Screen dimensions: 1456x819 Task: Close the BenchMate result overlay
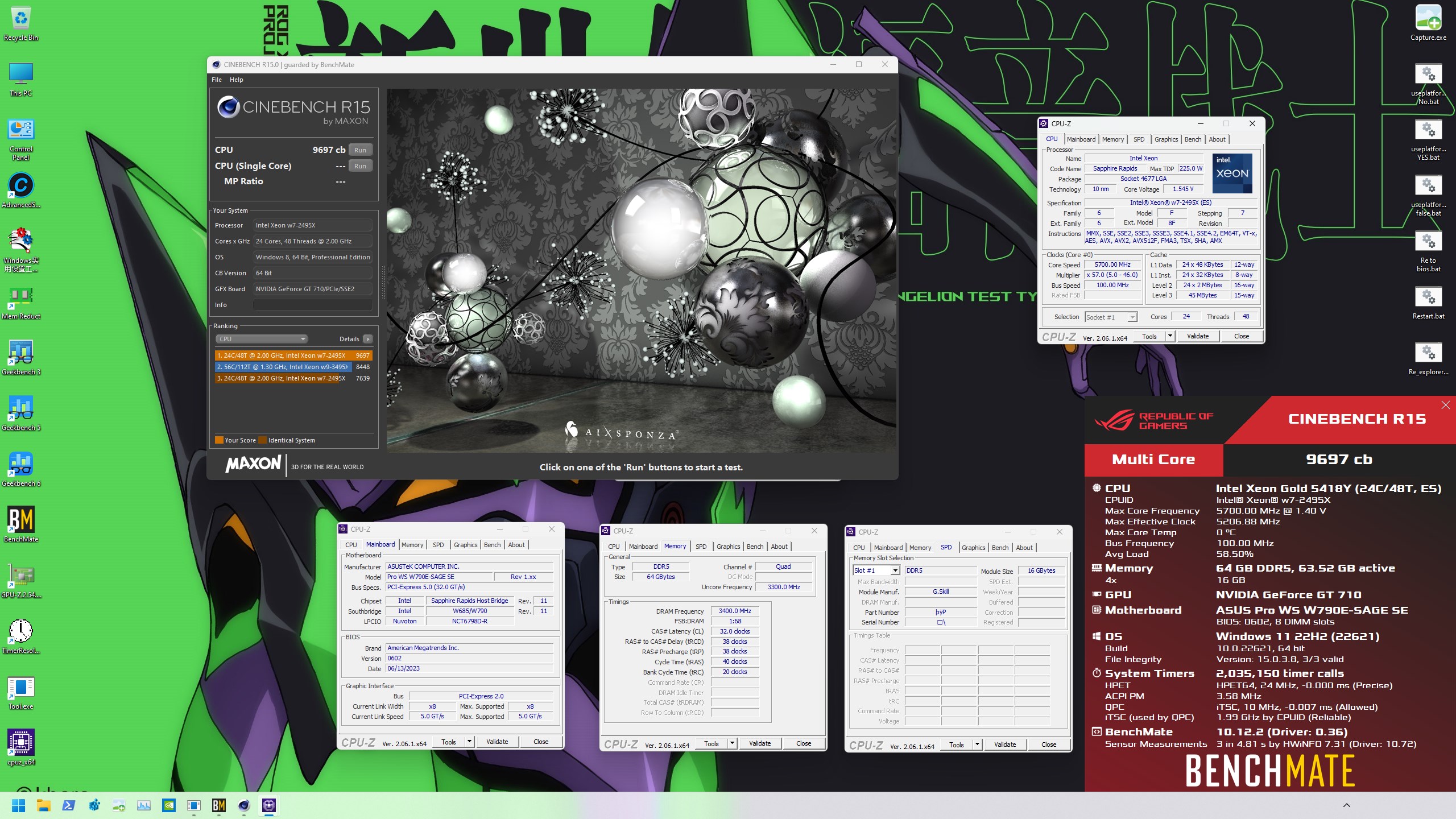coord(1445,405)
